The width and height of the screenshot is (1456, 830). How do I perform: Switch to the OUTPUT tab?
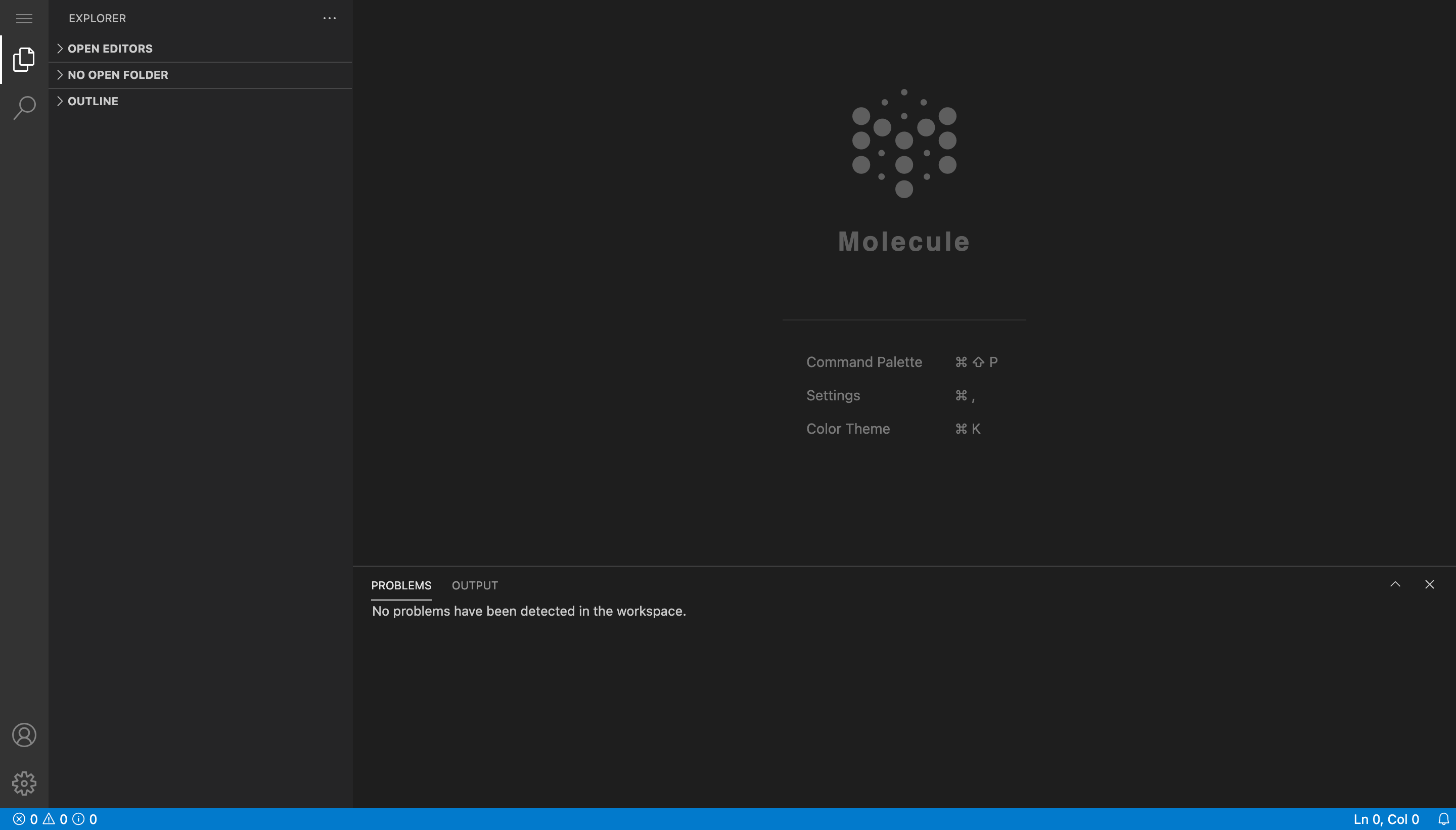[x=474, y=585]
